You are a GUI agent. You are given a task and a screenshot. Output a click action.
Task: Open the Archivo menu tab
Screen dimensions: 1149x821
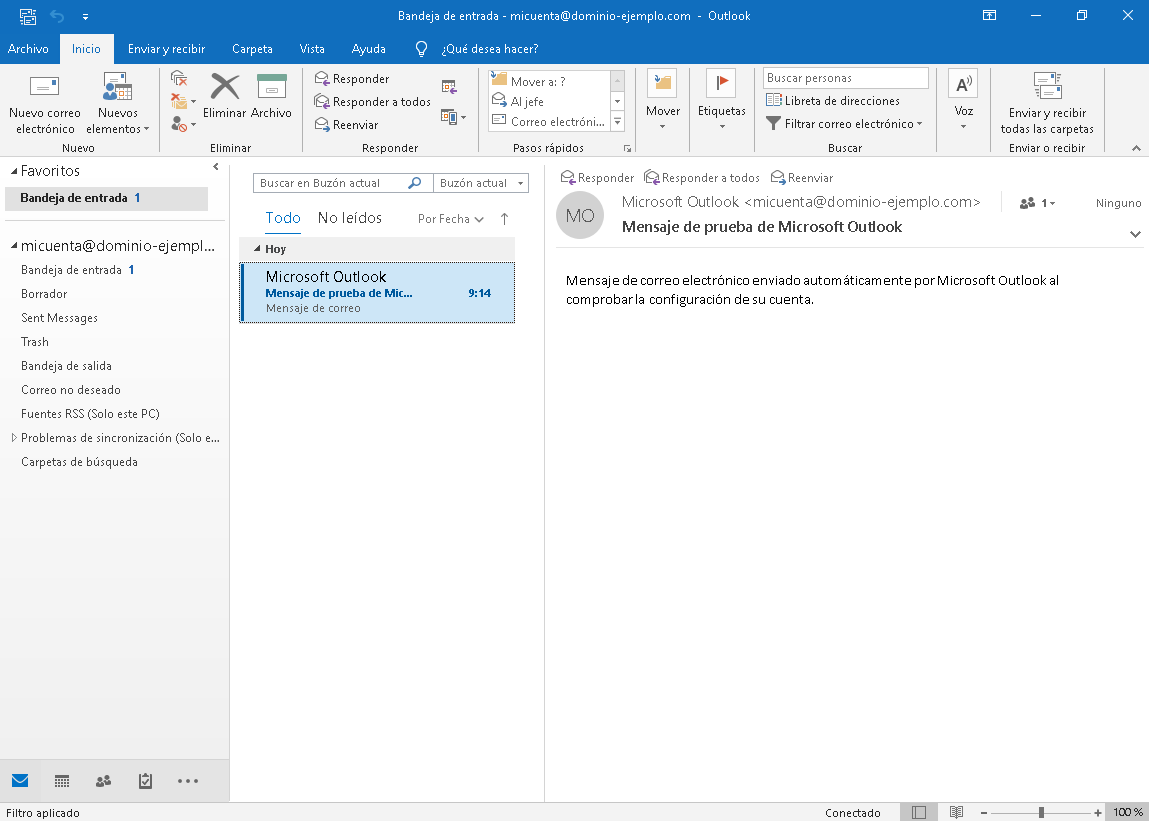click(x=28, y=49)
